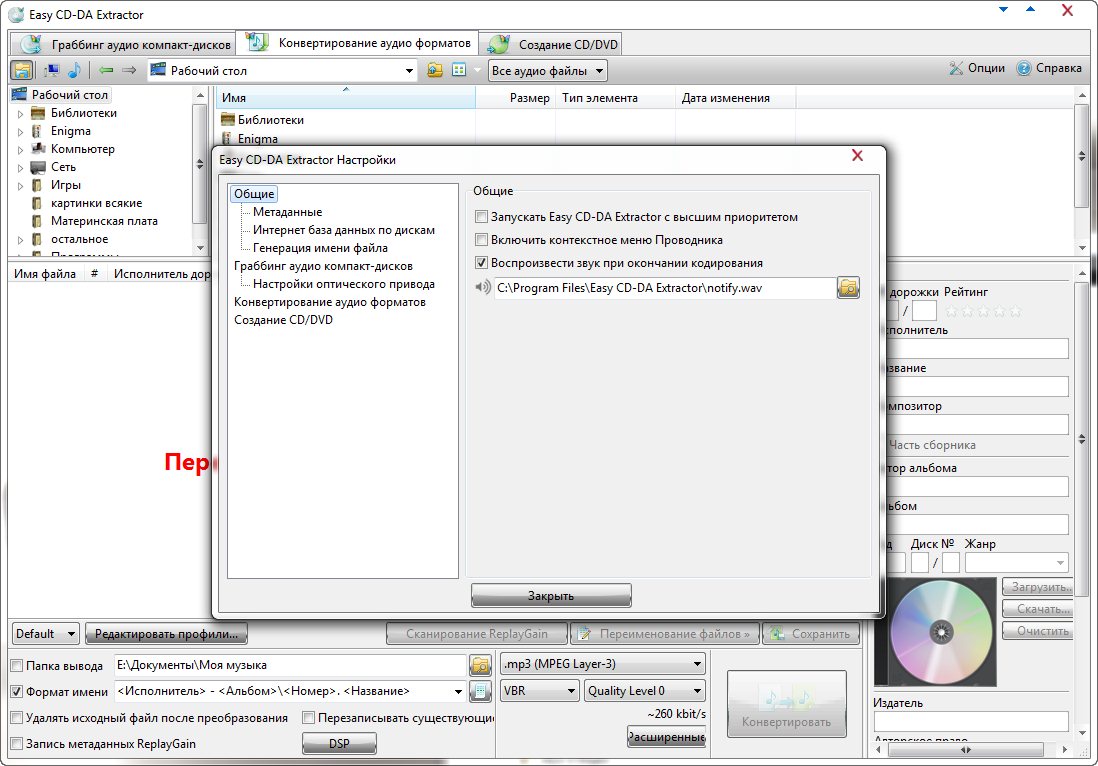The height and width of the screenshot is (766, 1098).
Task: Enable Удалять исходный файл после преобразования
Action: 17,718
